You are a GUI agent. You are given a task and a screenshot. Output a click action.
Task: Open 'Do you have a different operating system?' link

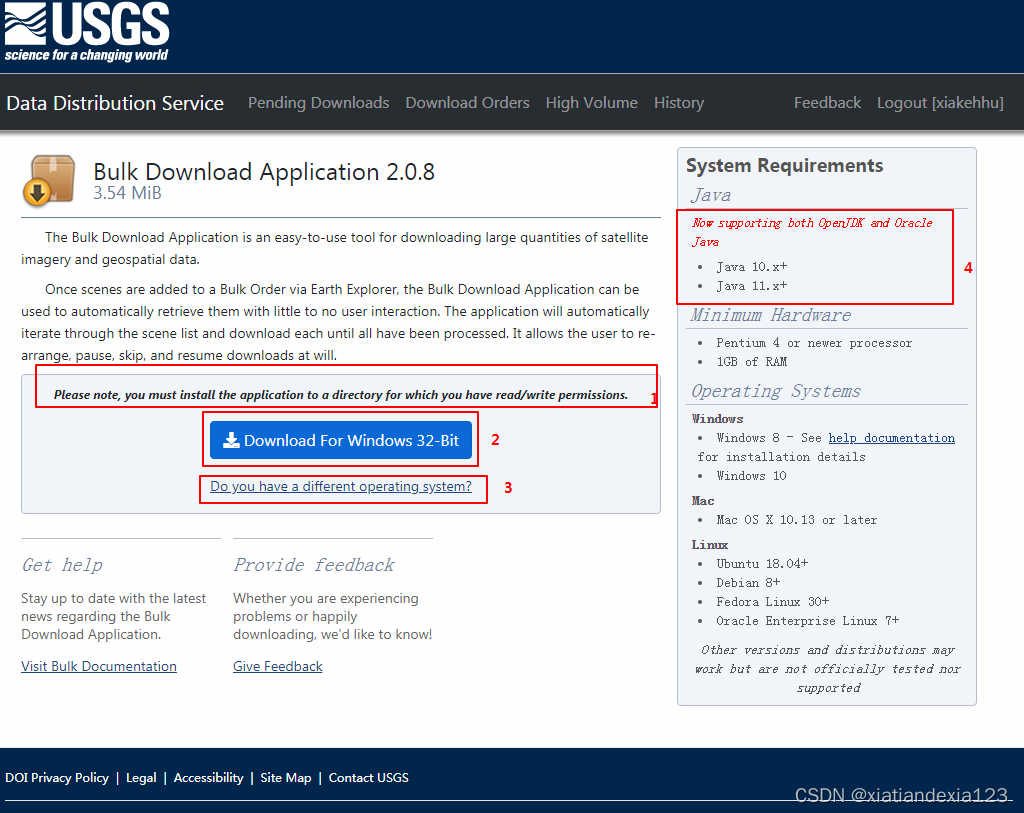pos(341,486)
